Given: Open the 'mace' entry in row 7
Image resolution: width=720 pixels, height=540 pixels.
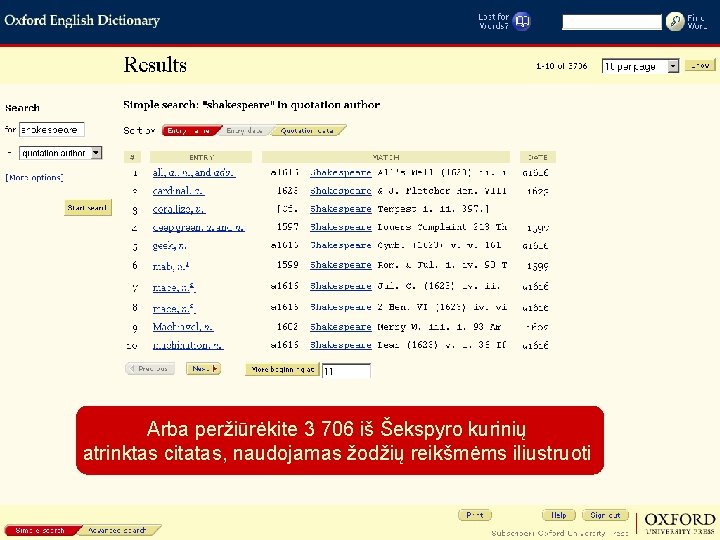Looking at the screenshot, I should tap(174, 287).
